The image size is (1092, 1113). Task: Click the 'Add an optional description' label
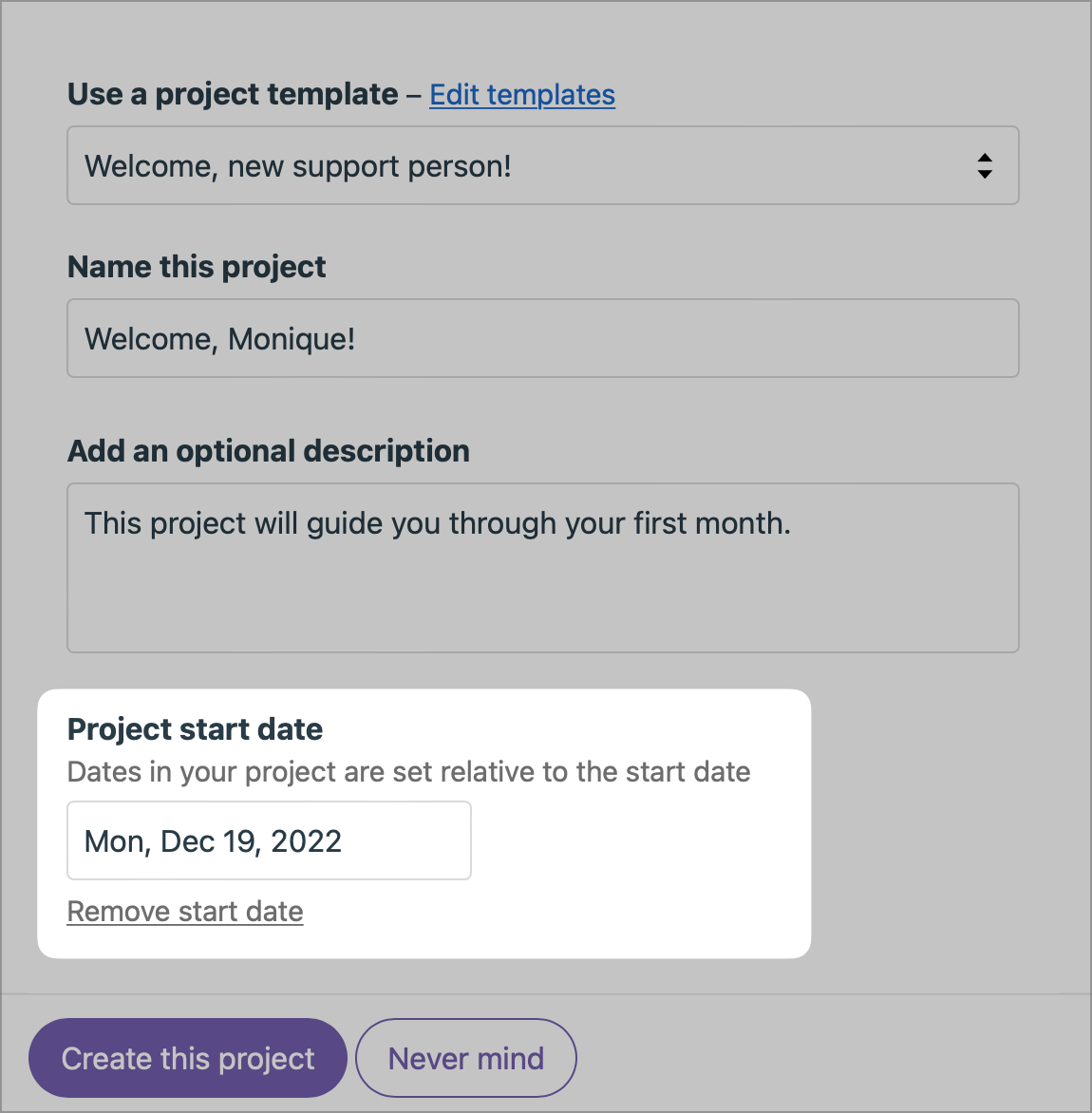[269, 451]
